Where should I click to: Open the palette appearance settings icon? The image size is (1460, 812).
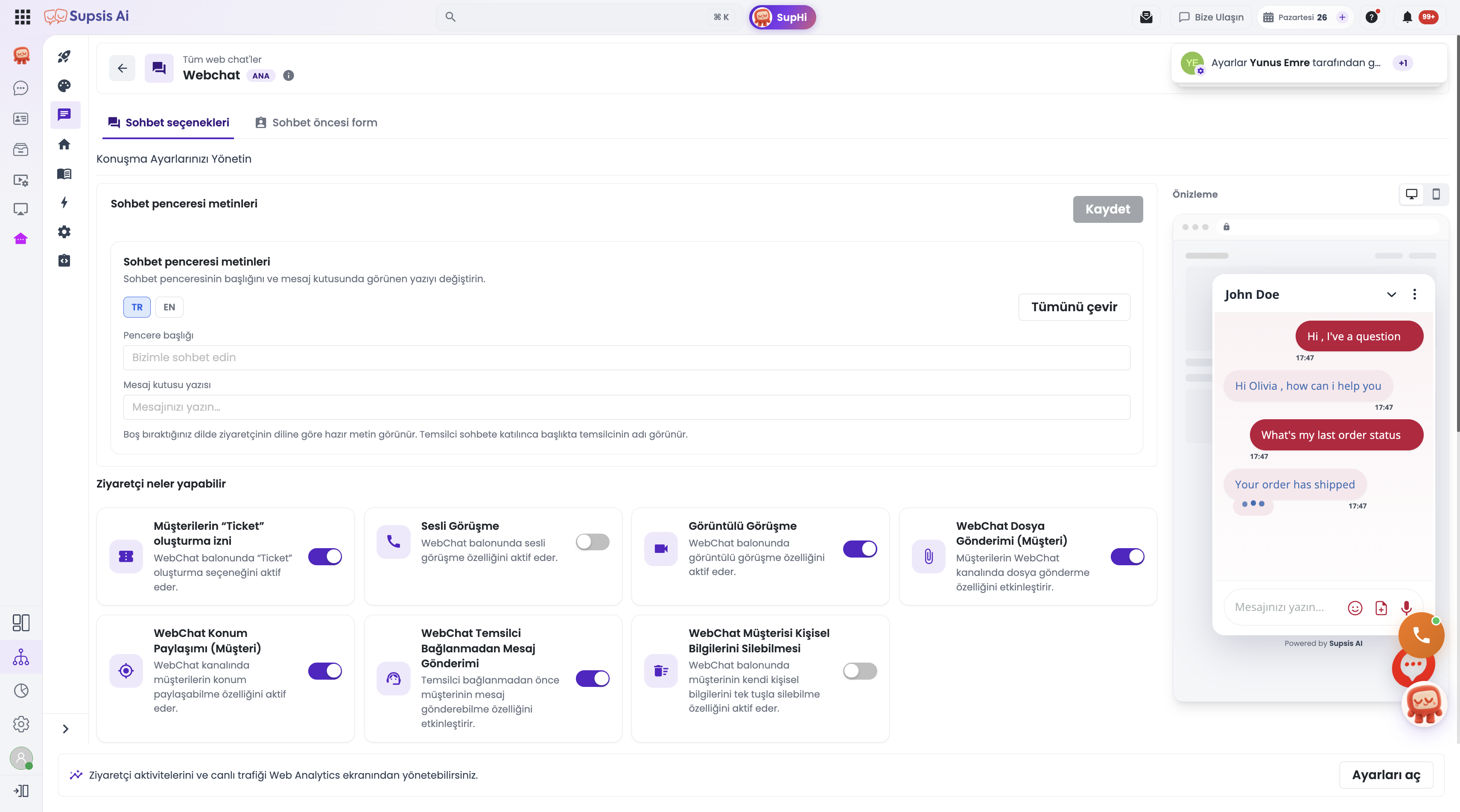coord(64,85)
